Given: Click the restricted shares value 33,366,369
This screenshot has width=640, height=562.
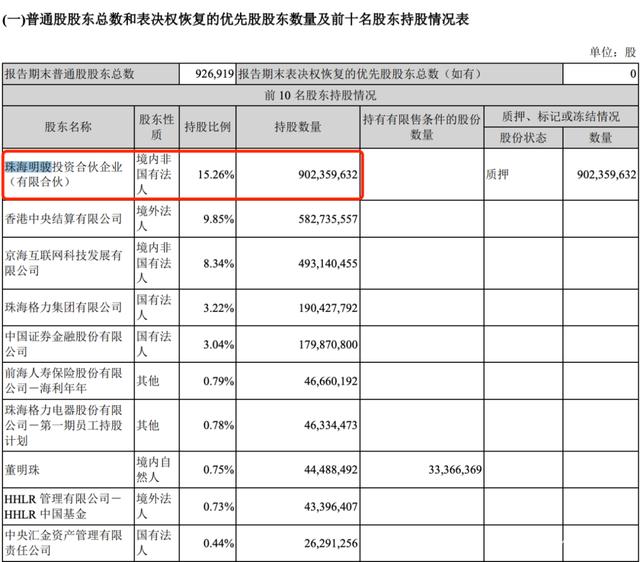Looking at the screenshot, I should coord(455,470).
